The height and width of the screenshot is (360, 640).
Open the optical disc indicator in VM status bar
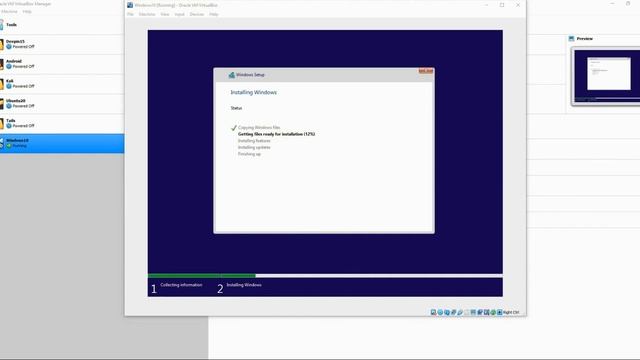[440, 312]
